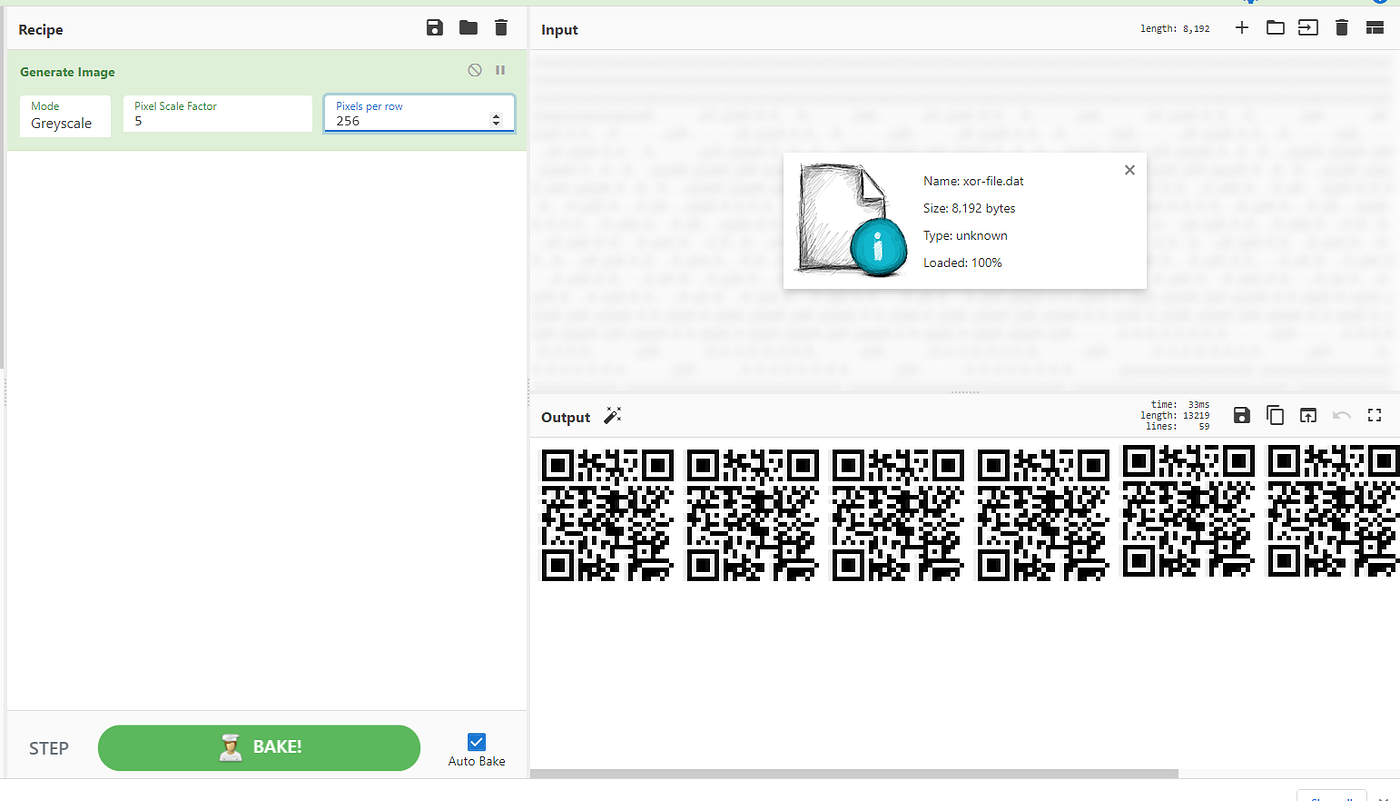The image size is (1400, 801).
Task: Edit the Pixel Scale Factor field
Action: click(218, 114)
